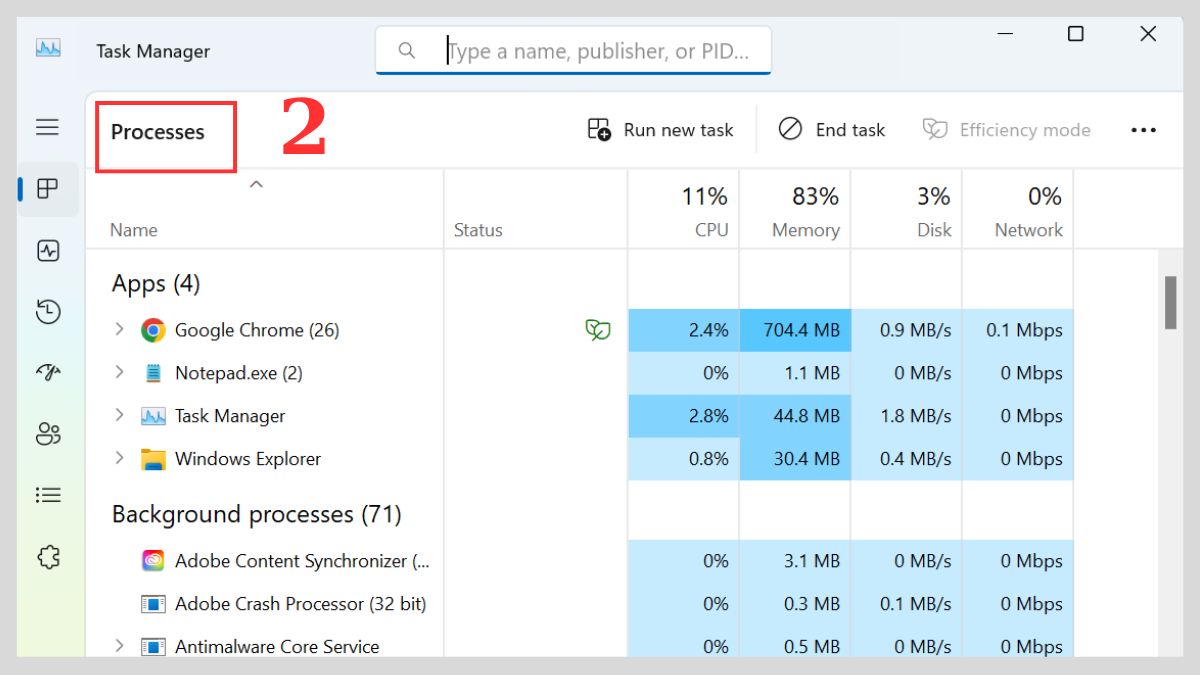Expand the Notepad.exe process entry
Viewport: 1200px width, 675px height.
[x=119, y=373]
